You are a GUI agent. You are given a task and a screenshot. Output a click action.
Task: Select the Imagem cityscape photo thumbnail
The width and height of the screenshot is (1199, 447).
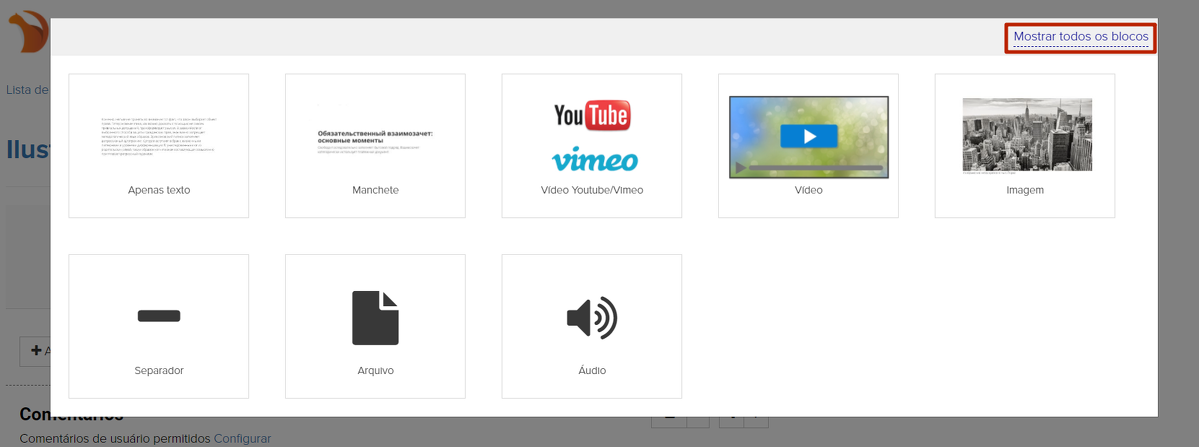tap(1026, 135)
